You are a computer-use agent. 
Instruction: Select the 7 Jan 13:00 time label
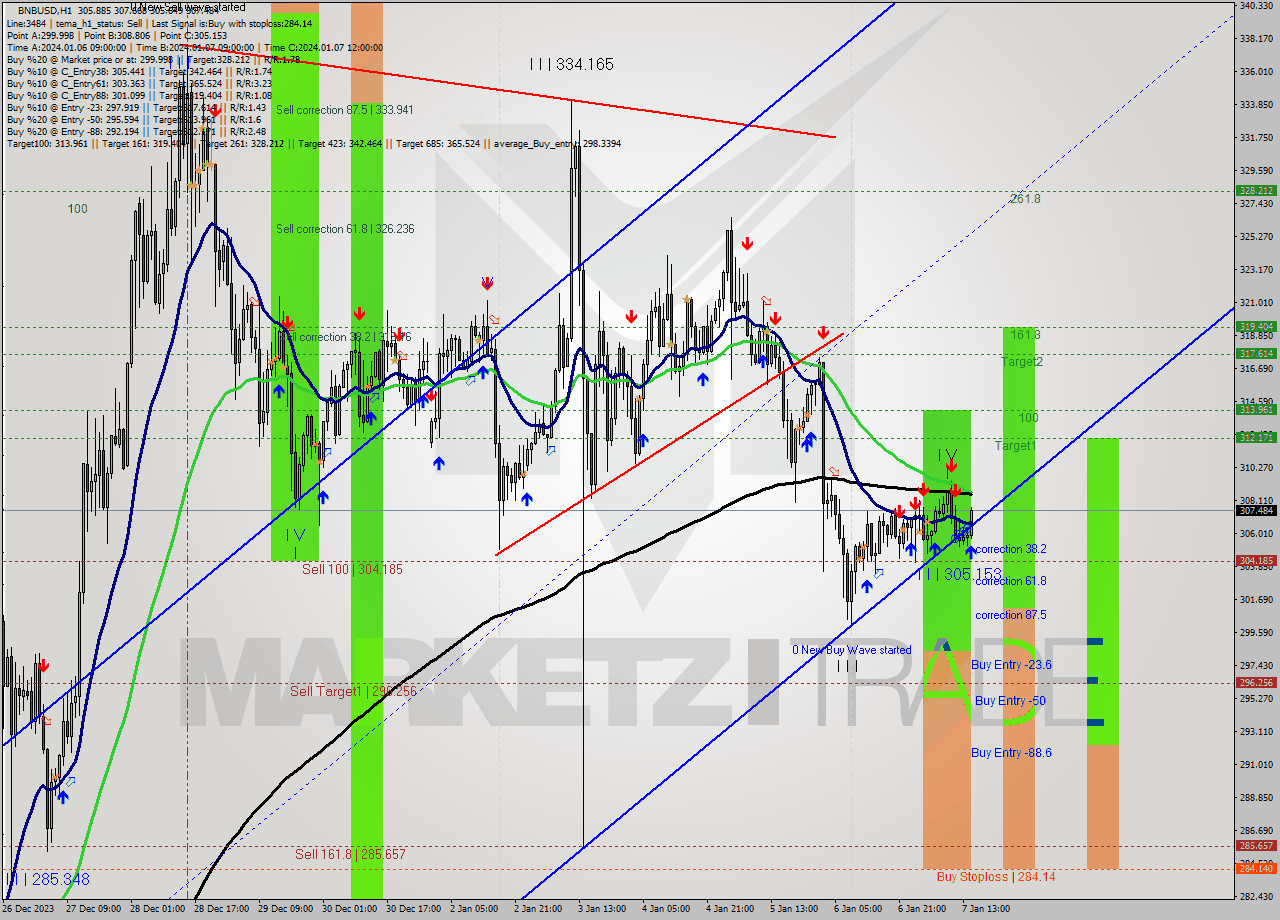tap(987, 909)
